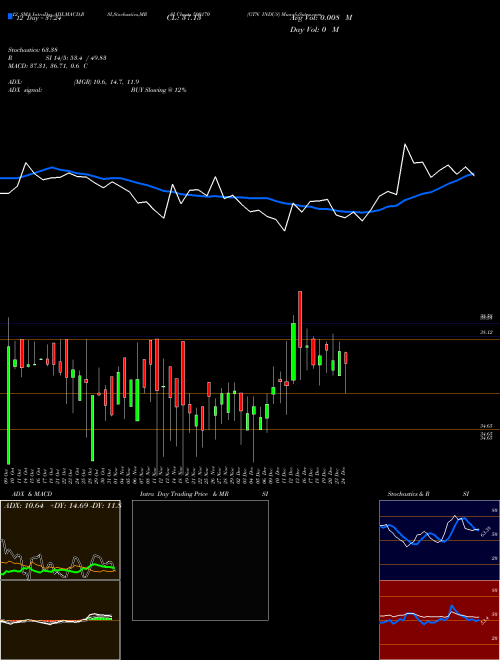Image resolution: width=500 pixels, height=660 pixels.
Task: Click the 'Avg Vol: 0.008 M' label
Action: [321, 18]
